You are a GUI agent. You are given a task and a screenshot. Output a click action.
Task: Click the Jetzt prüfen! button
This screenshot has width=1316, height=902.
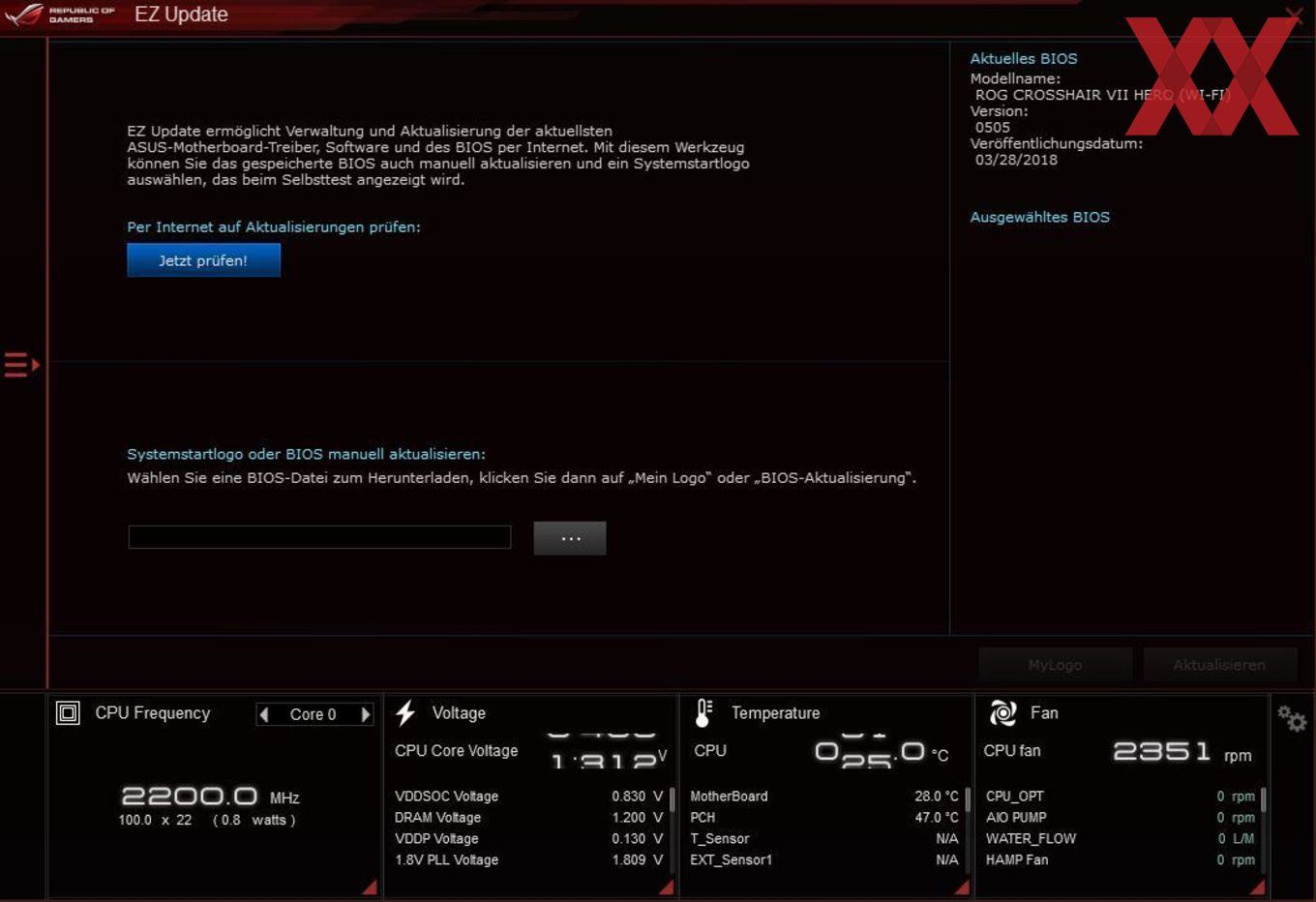(x=203, y=260)
